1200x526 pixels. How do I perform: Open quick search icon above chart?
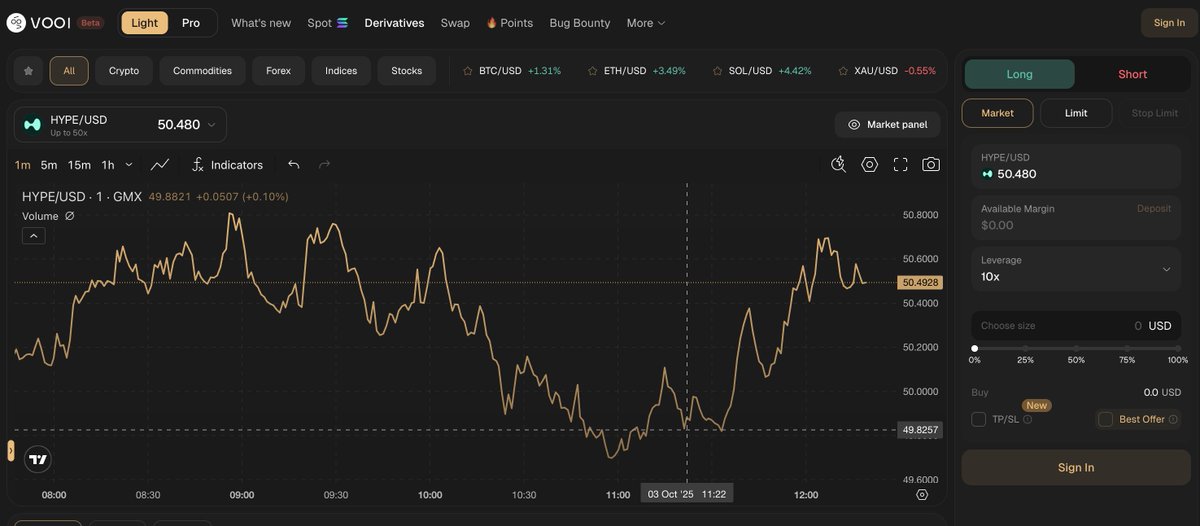[839, 165]
